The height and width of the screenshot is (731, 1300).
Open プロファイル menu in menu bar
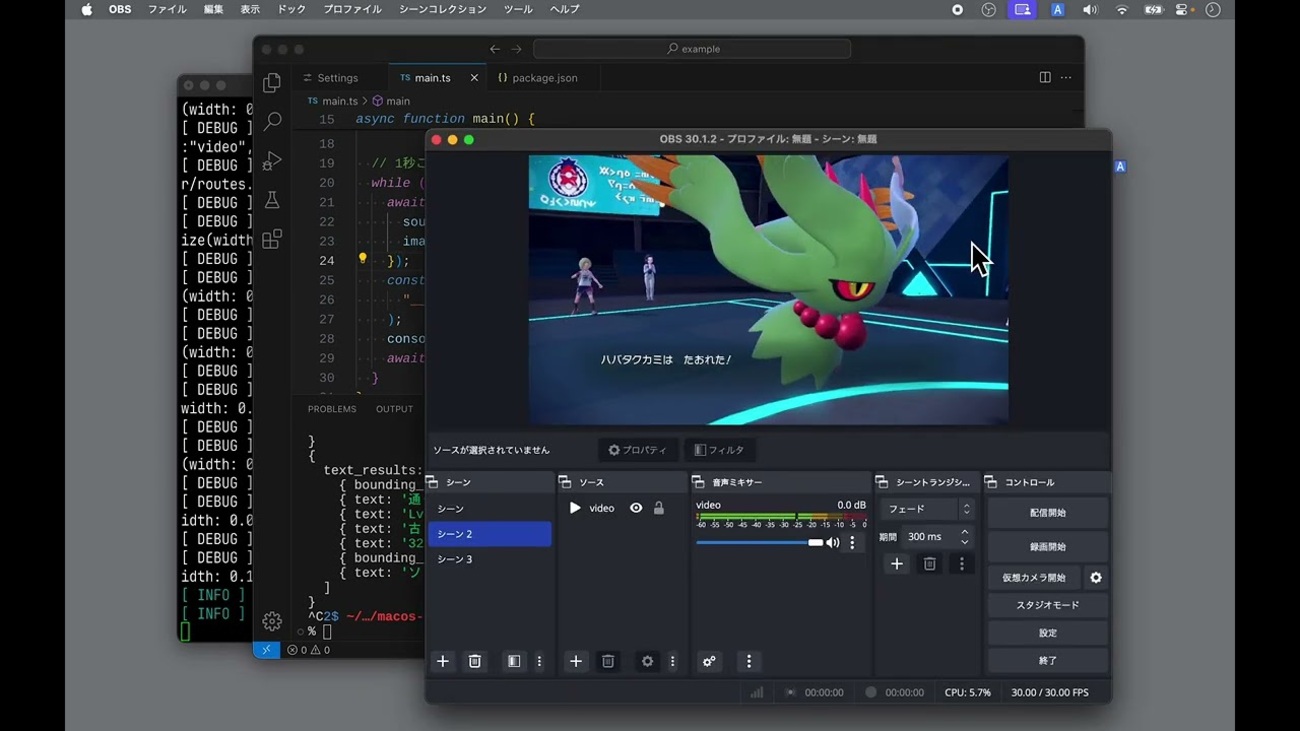click(352, 10)
